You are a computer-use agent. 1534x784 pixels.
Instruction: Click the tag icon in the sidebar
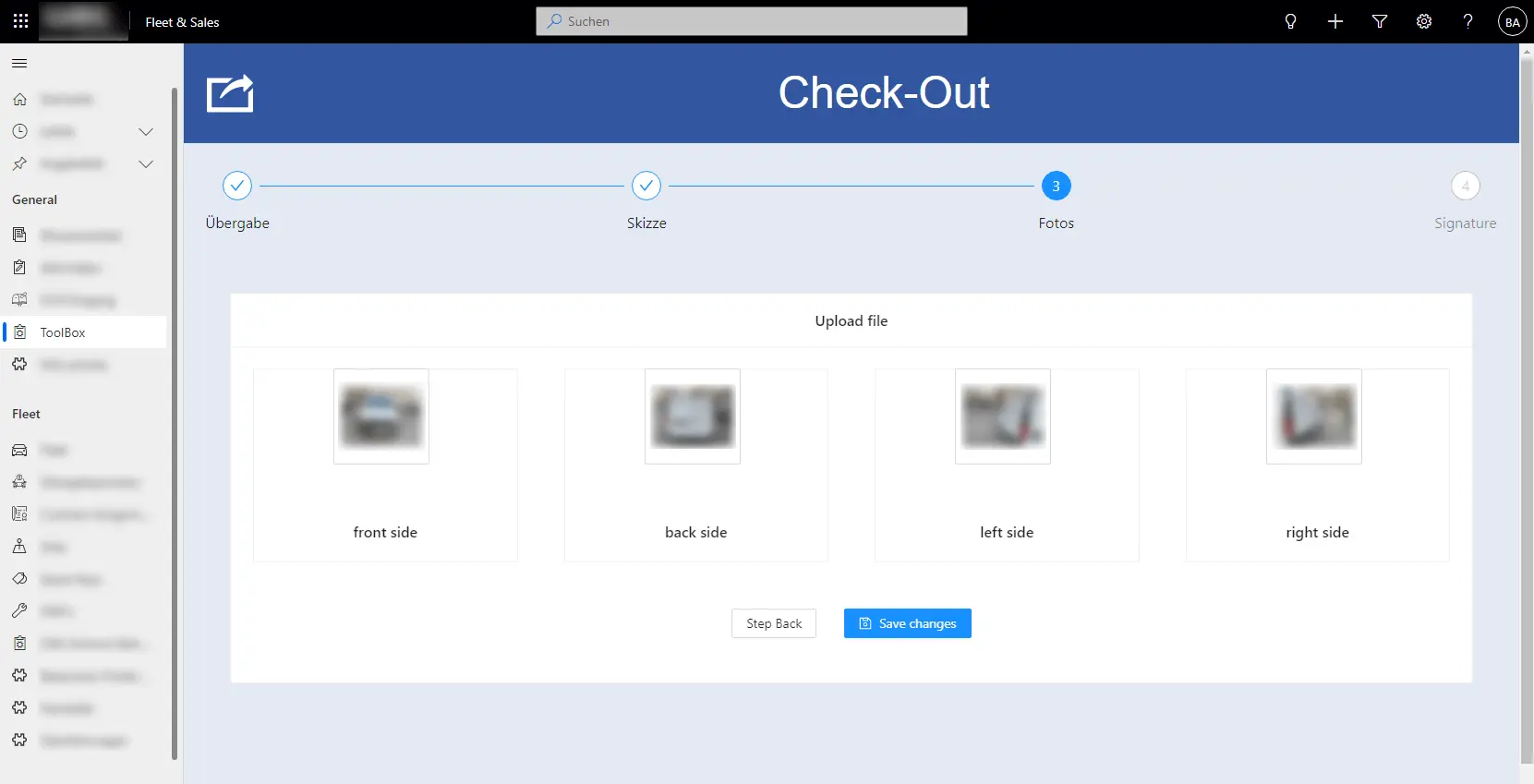[x=19, y=578]
